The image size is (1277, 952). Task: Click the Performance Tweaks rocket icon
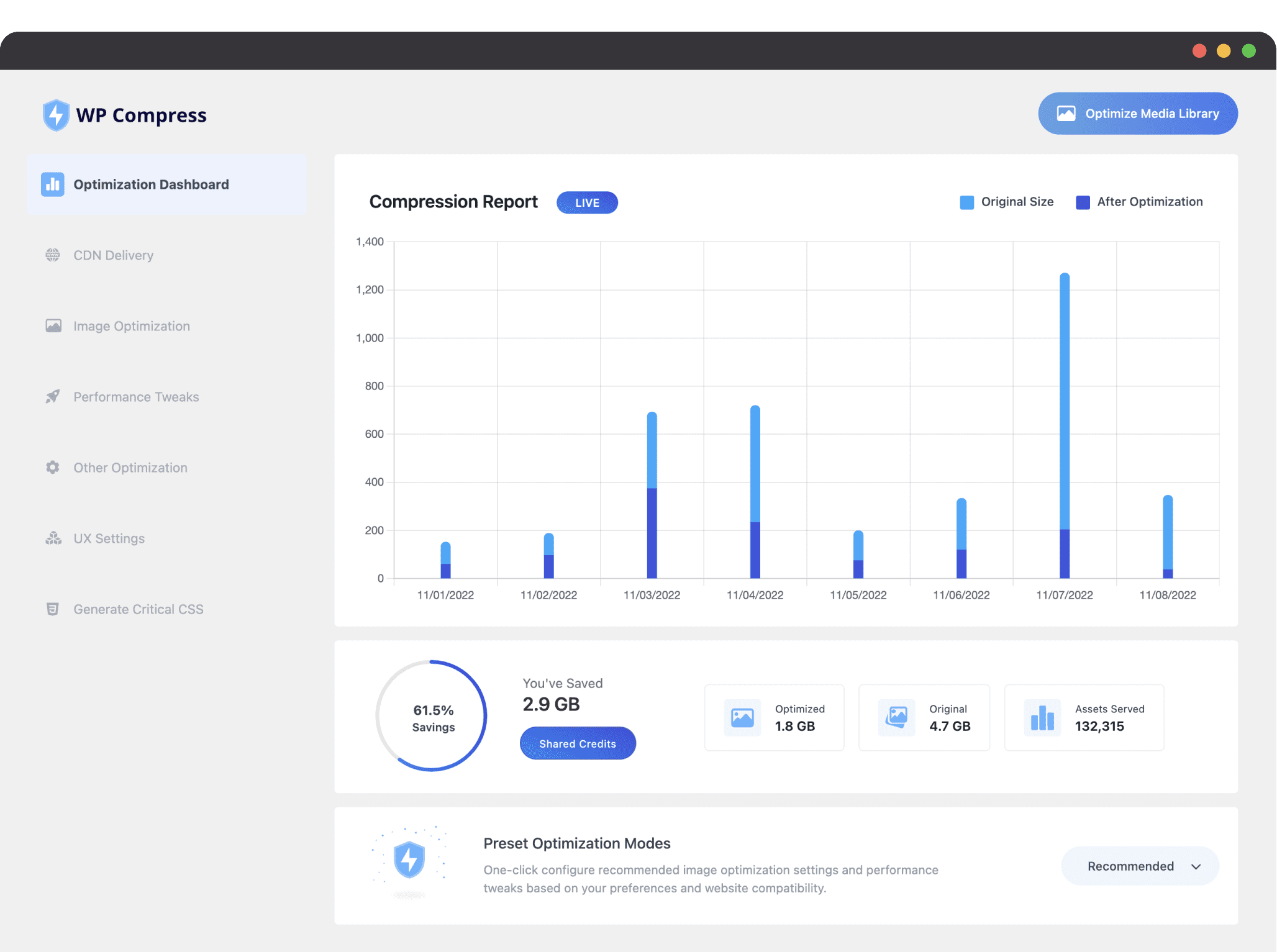coord(51,396)
